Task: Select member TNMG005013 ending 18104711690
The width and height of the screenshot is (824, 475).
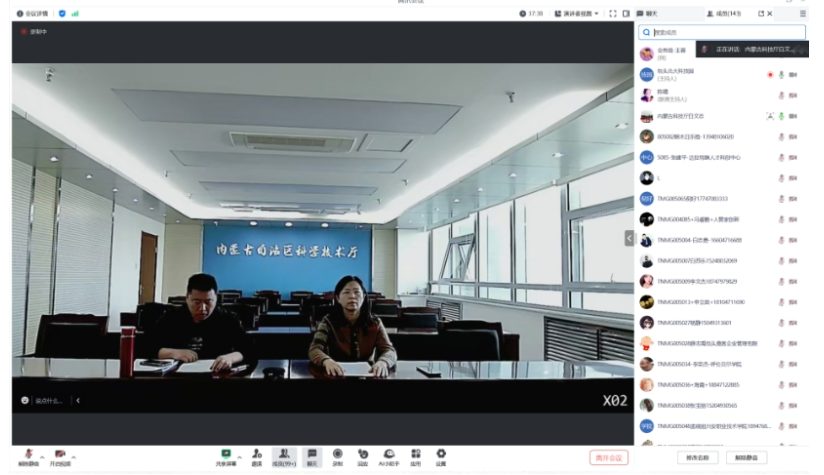Action: click(722, 302)
